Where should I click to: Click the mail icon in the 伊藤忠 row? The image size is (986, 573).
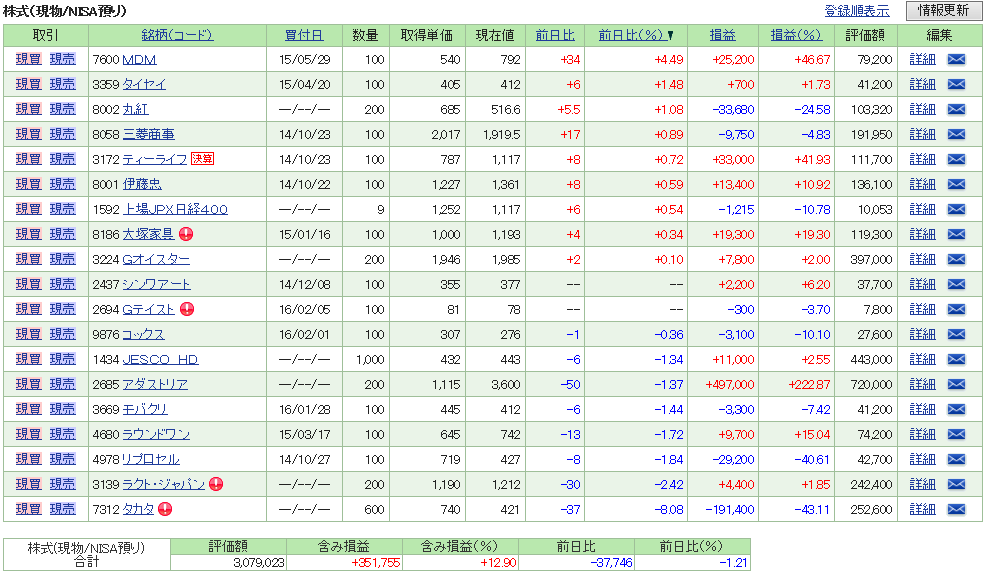click(956, 184)
